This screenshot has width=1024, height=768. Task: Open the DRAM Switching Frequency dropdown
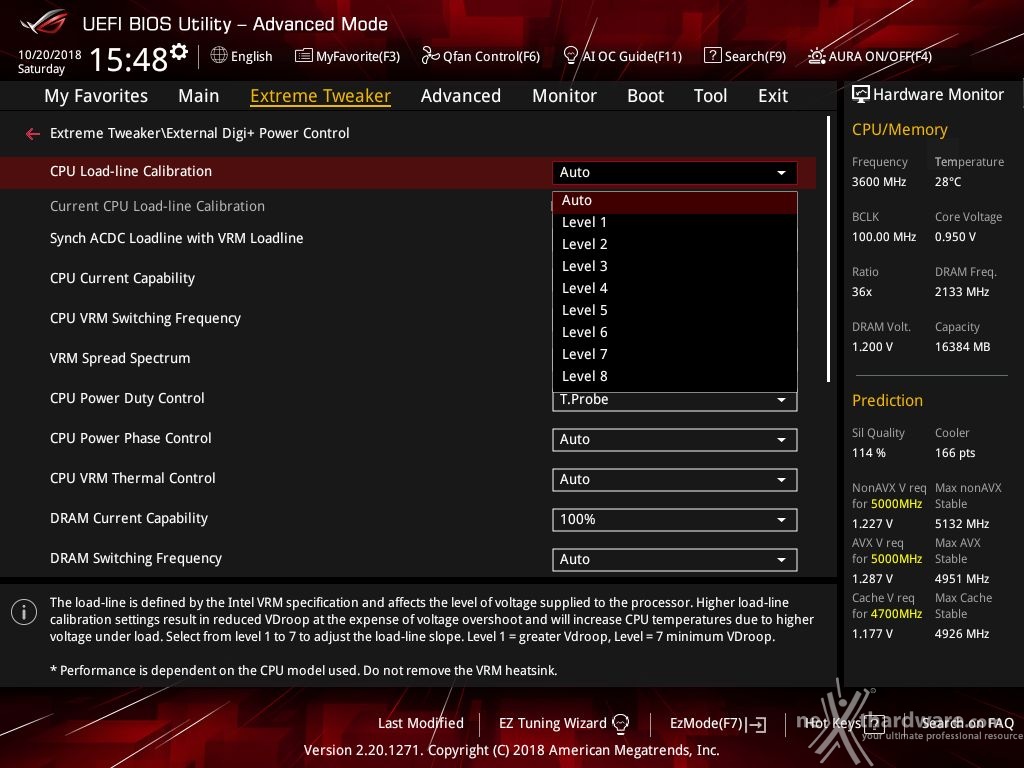[x=675, y=560]
